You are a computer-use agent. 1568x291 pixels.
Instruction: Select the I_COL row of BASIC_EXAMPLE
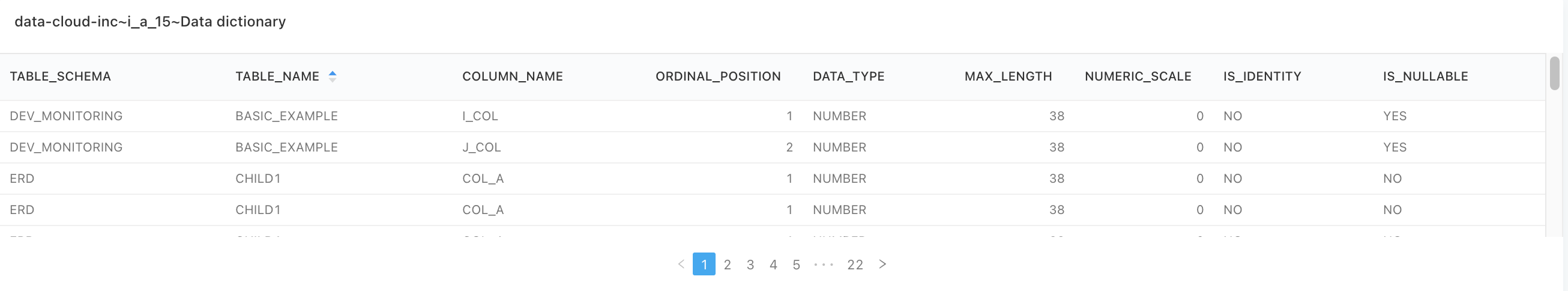(773, 116)
